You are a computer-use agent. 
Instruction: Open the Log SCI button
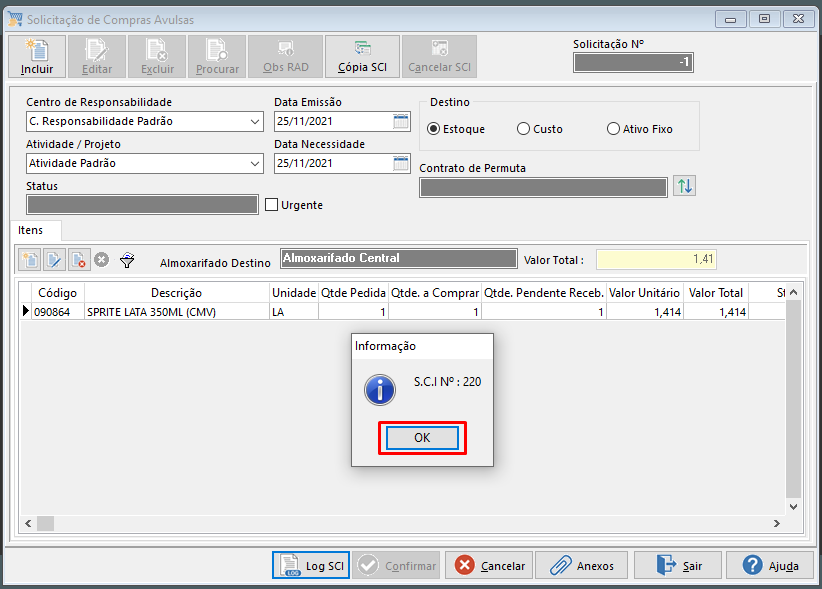[x=311, y=565]
